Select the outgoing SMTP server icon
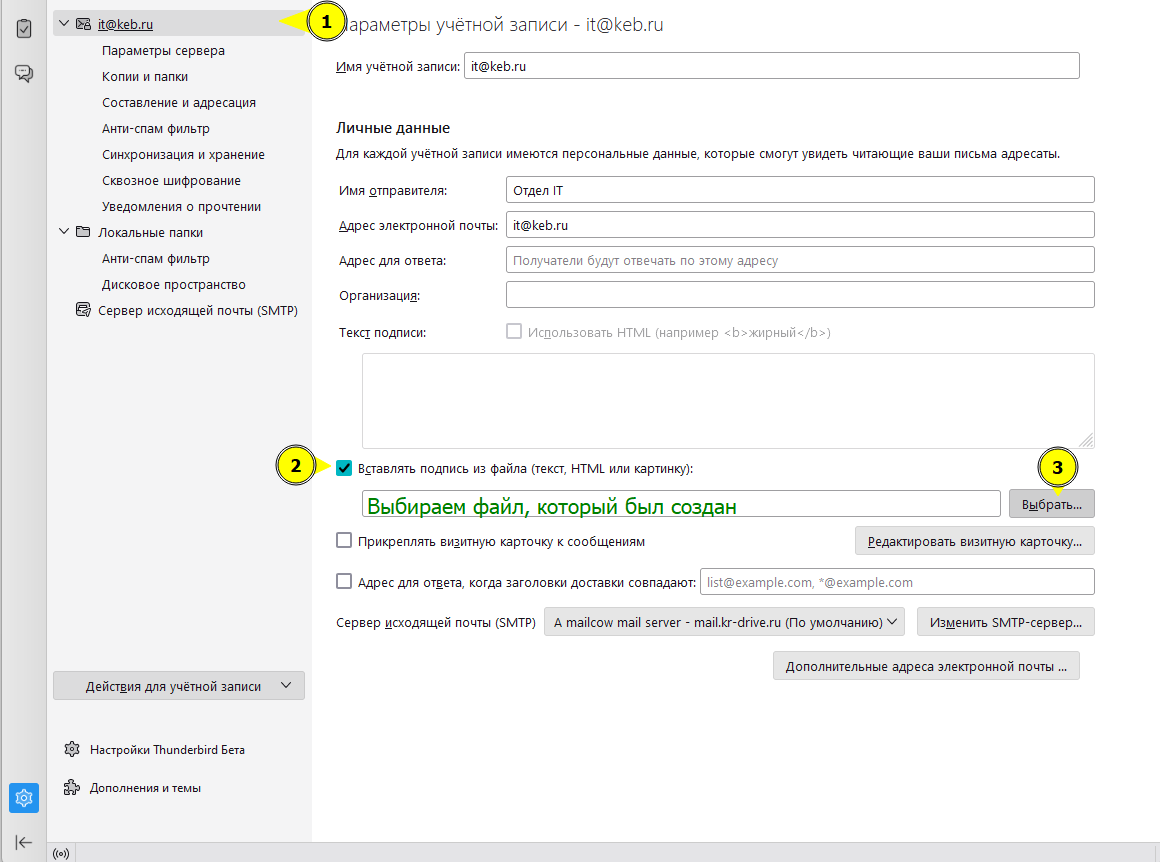The width and height of the screenshot is (1160, 862). point(83,310)
